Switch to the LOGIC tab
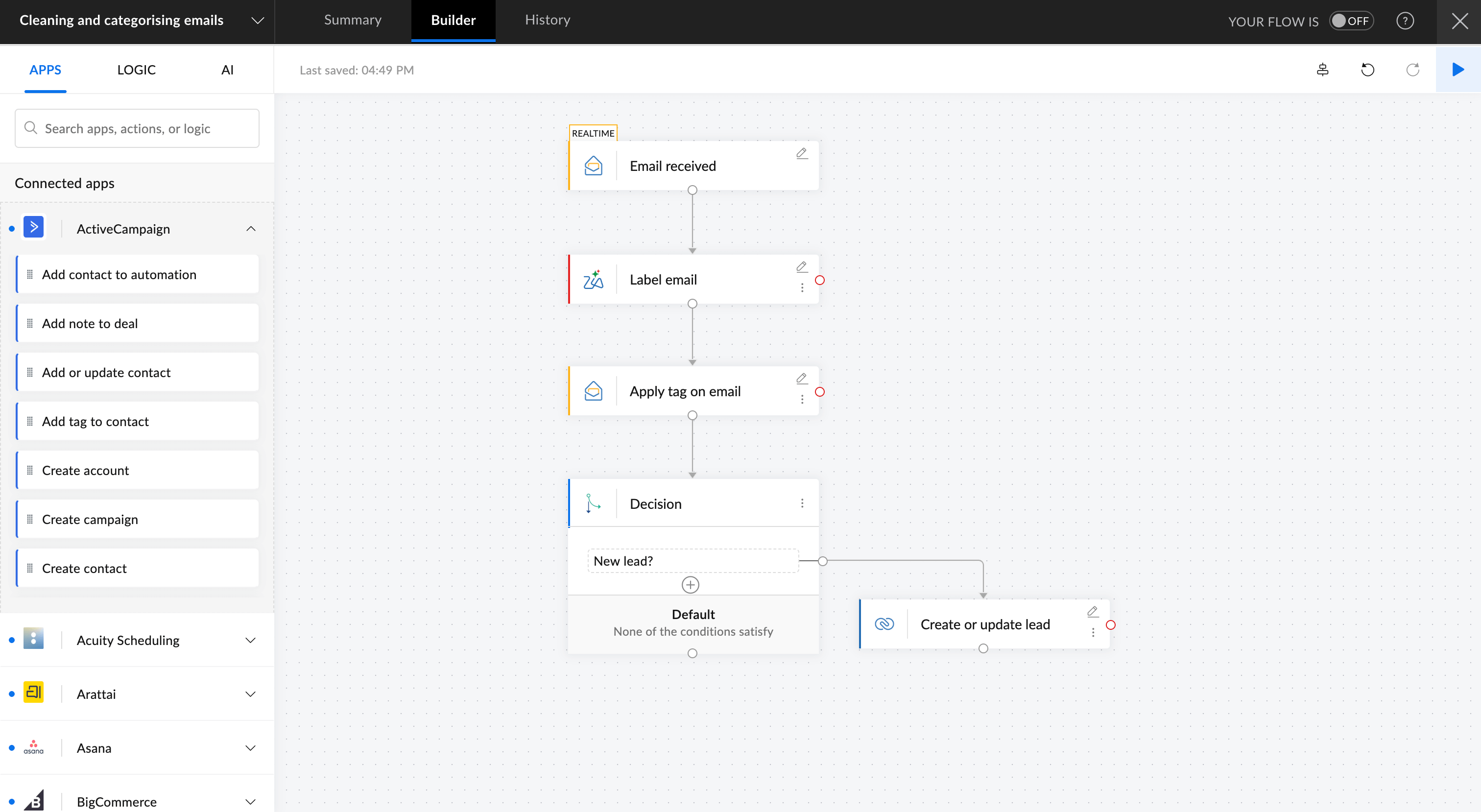 pos(136,70)
